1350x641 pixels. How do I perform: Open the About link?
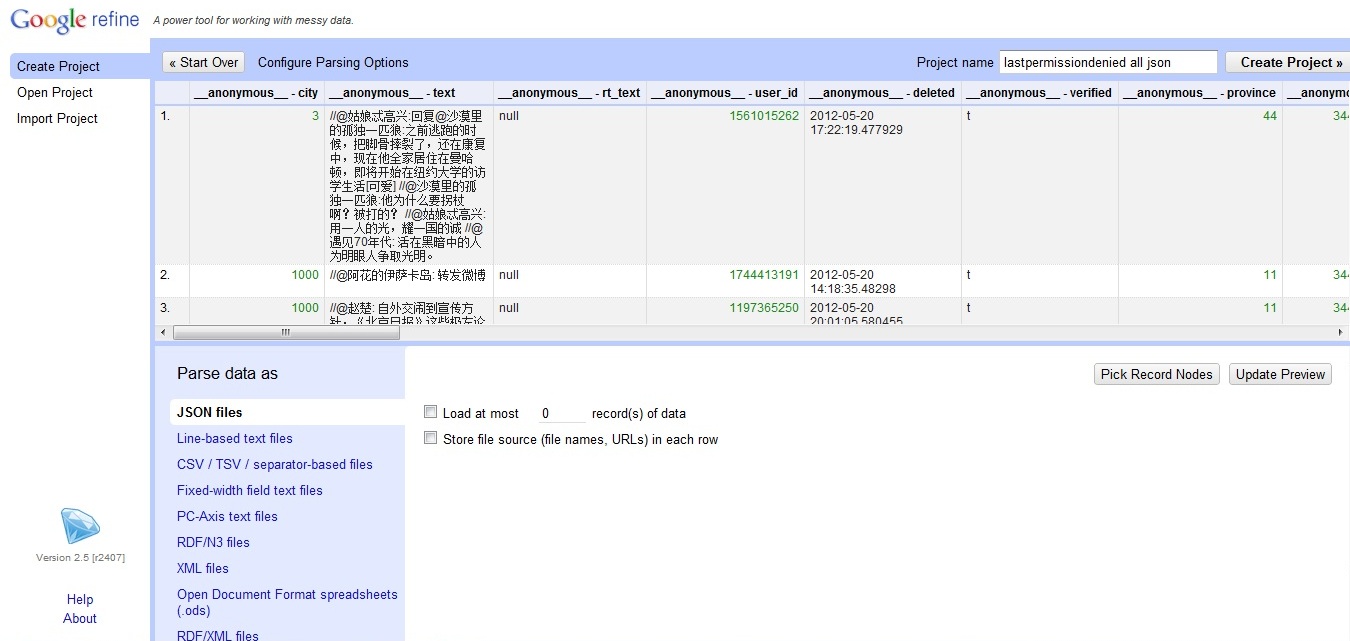[x=80, y=618]
